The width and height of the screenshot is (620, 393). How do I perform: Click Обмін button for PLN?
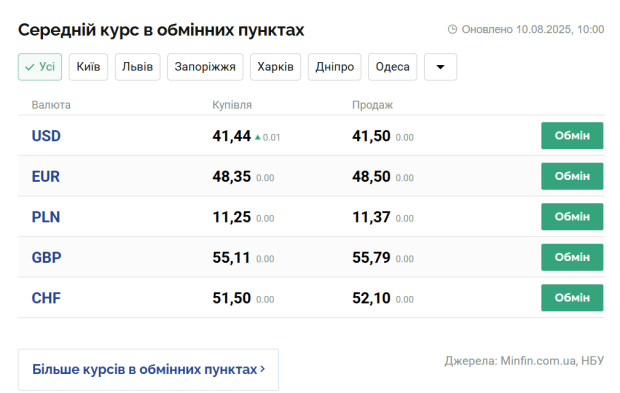pos(572,217)
